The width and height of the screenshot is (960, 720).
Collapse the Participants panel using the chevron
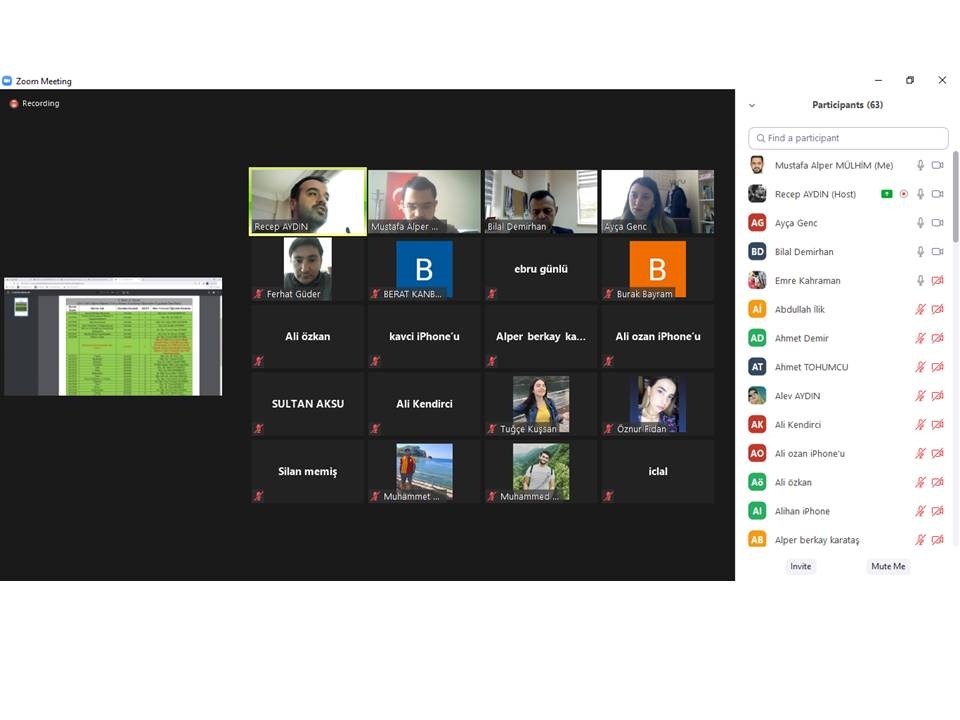coord(752,105)
